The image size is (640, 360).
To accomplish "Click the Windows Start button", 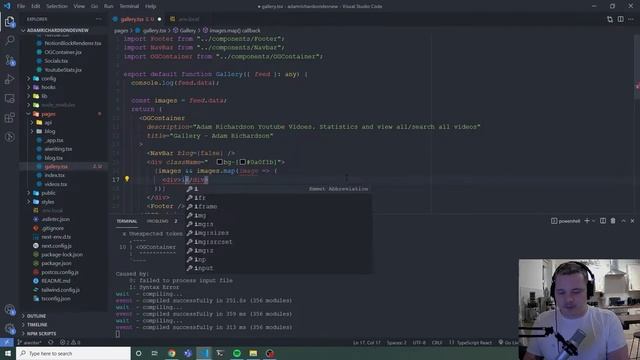I will tap(8, 353).
